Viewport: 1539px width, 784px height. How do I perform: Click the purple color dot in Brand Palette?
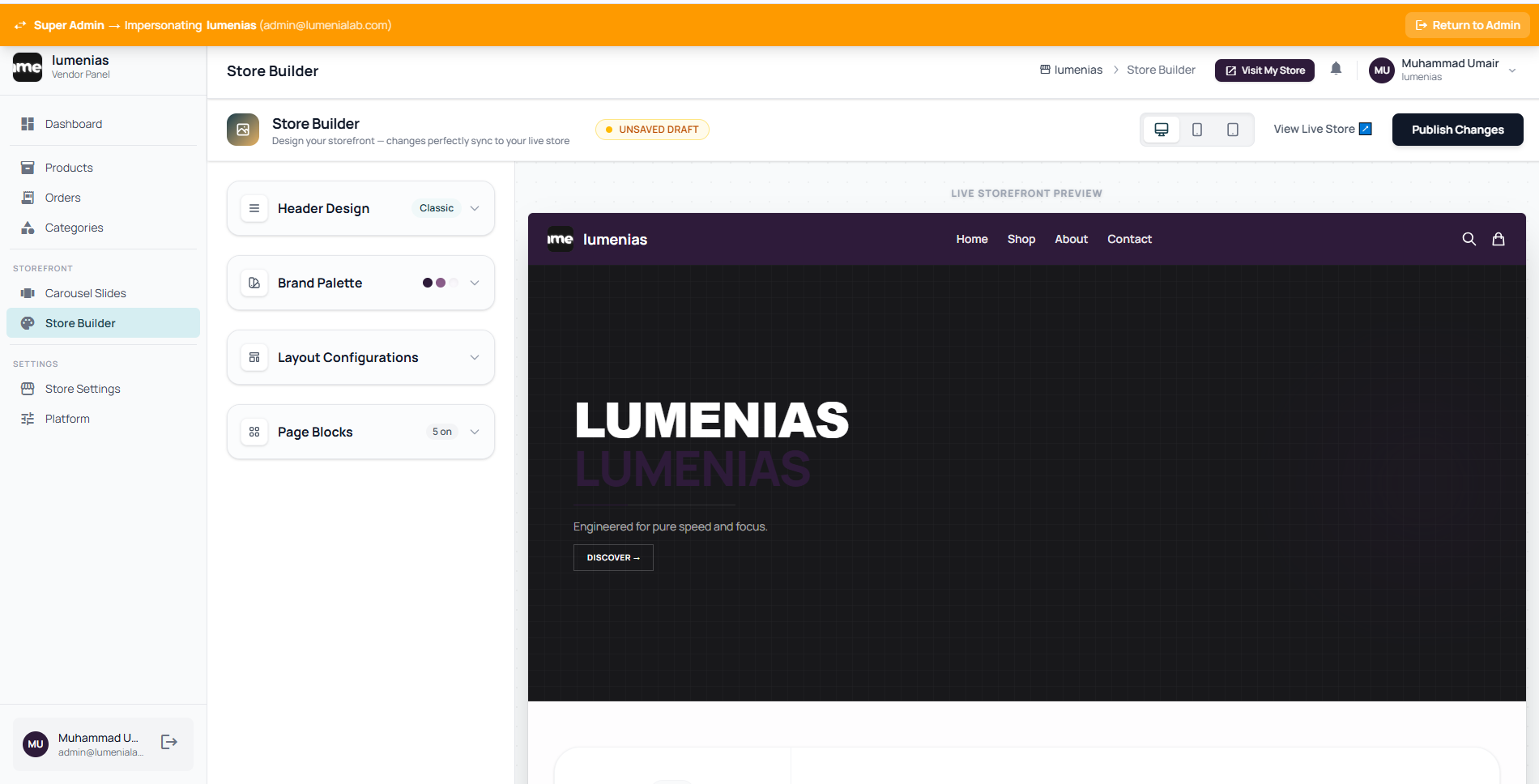click(x=441, y=283)
